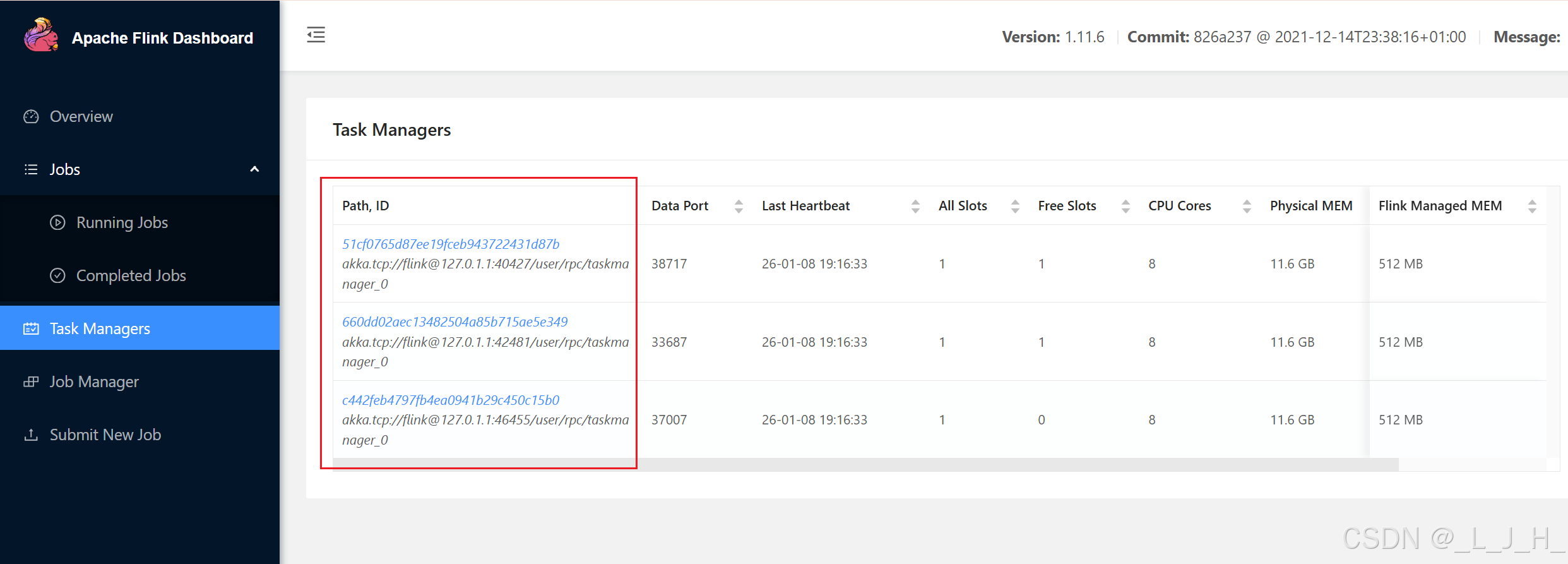The width and height of the screenshot is (1568, 564).
Task: Click the Path, ID column header
Action: 365,206
